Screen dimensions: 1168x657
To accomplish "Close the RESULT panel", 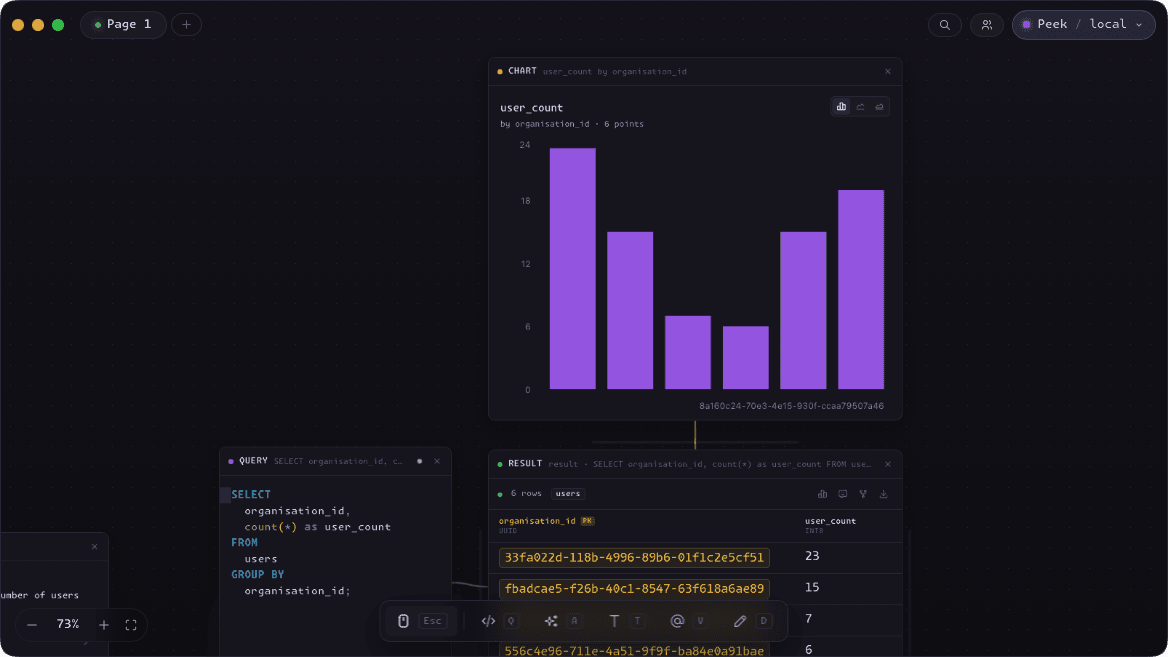I will [888, 464].
